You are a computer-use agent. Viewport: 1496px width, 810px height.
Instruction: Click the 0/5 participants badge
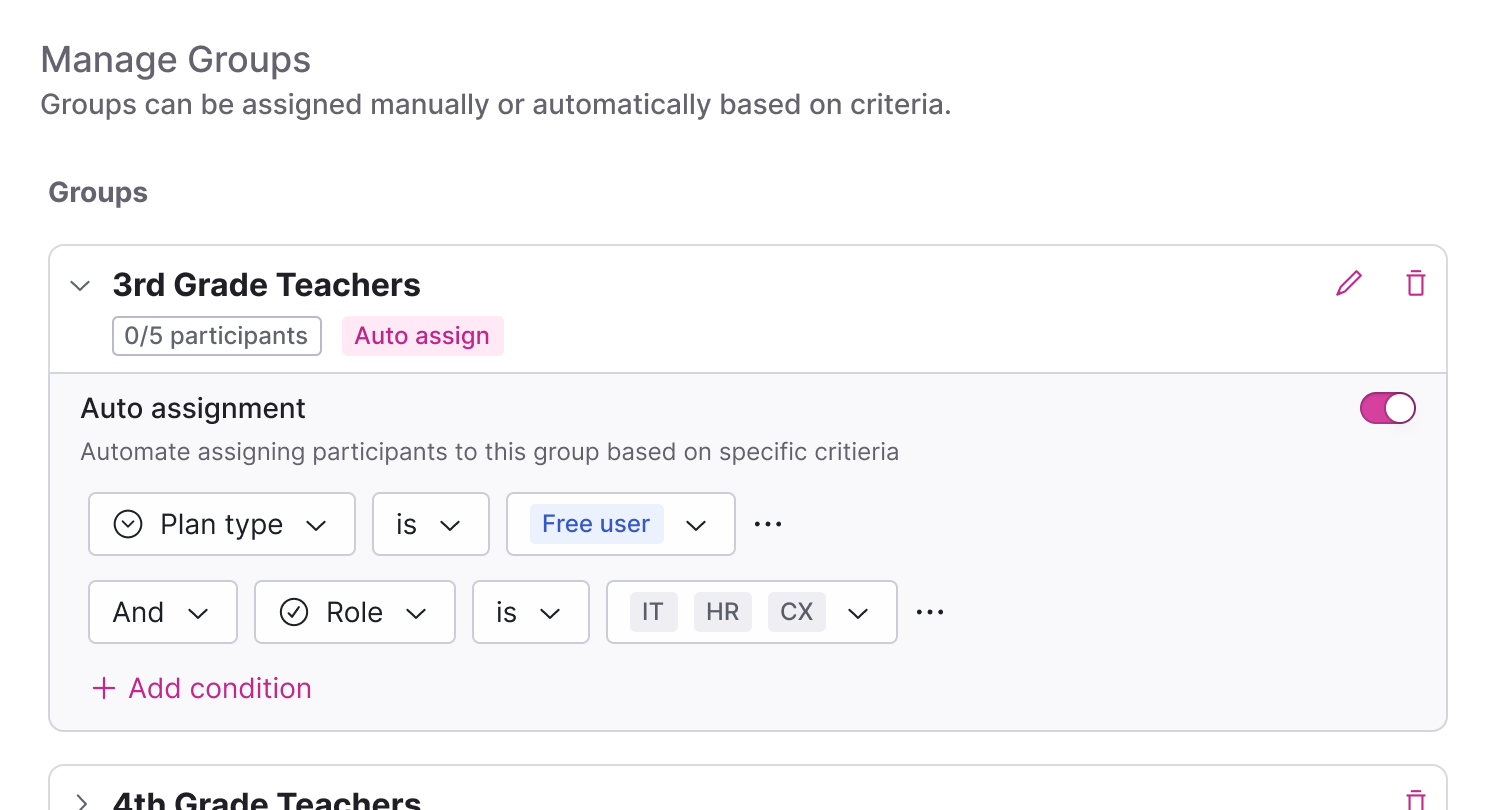pos(216,336)
